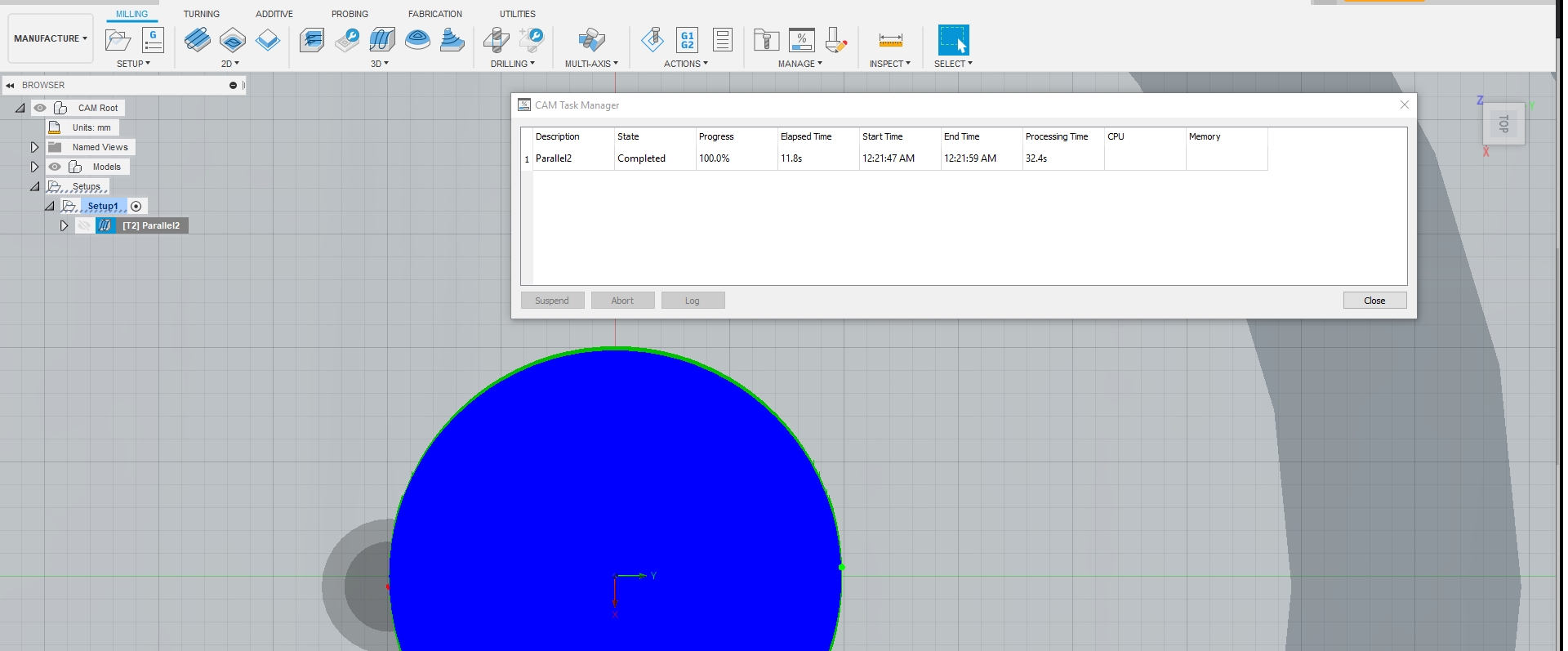Image resolution: width=1568 pixels, height=651 pixels.
Task: Expand the Models node
Action: [34, 167]
